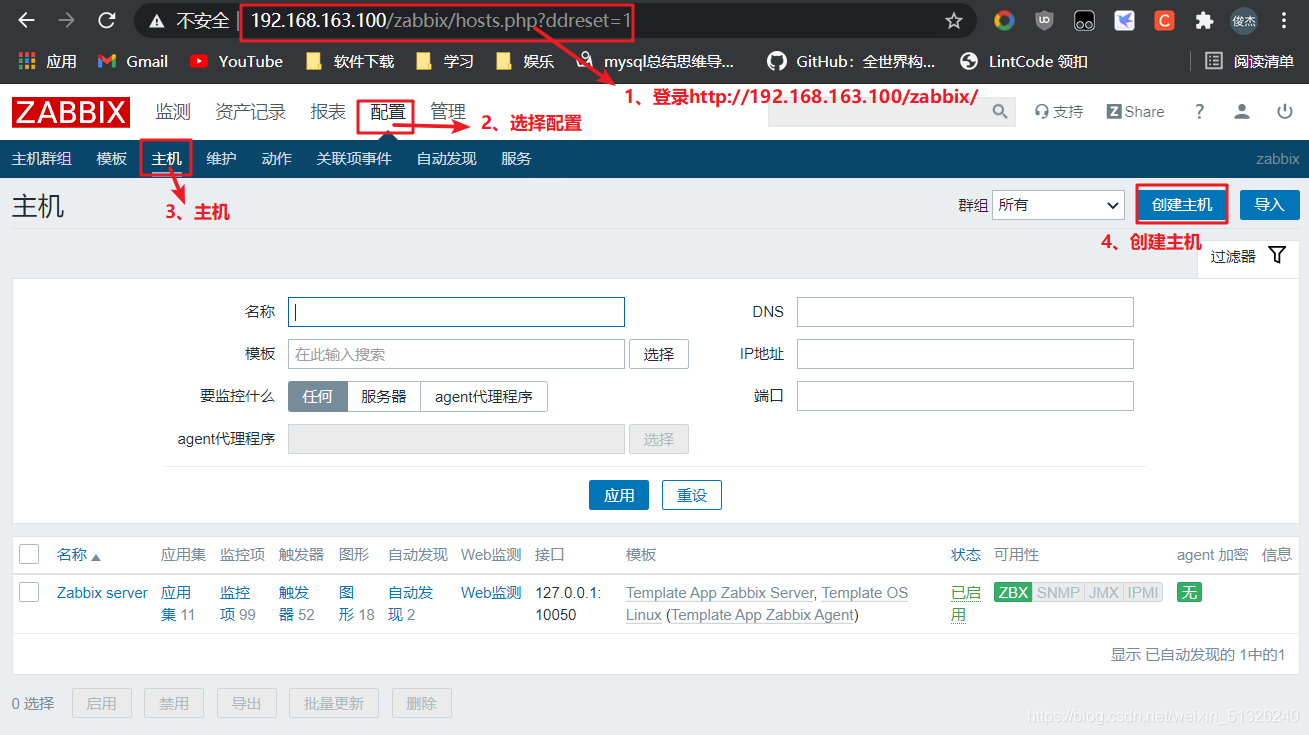Toggle the filter funnel icon
The height and width of the screenshot is (735, 1309).
click(x=1277, y=255)
